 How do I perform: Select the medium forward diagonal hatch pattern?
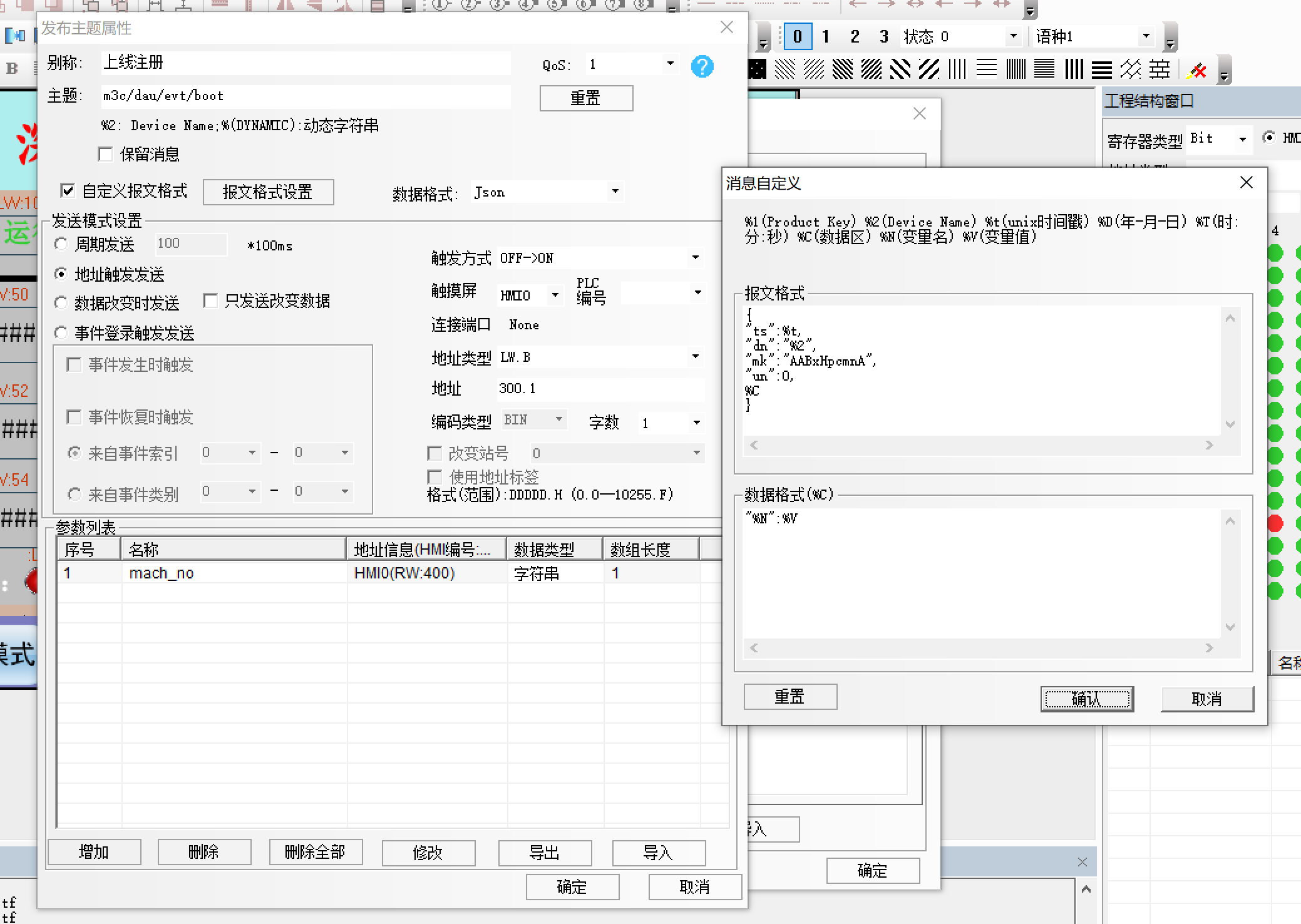[872, 69]
